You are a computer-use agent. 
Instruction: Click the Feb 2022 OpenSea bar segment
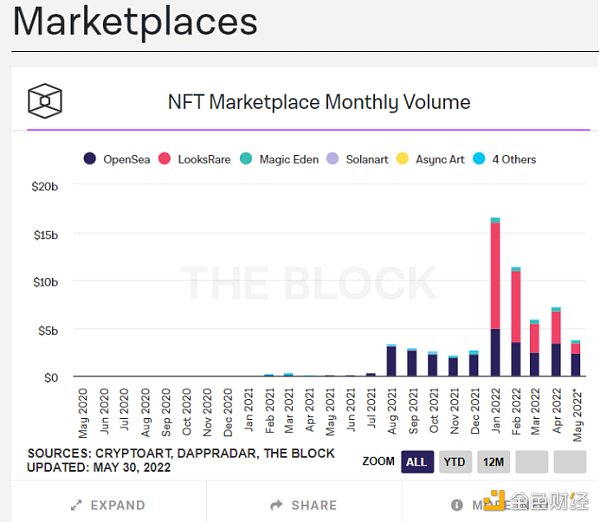[x=516, y=359]
